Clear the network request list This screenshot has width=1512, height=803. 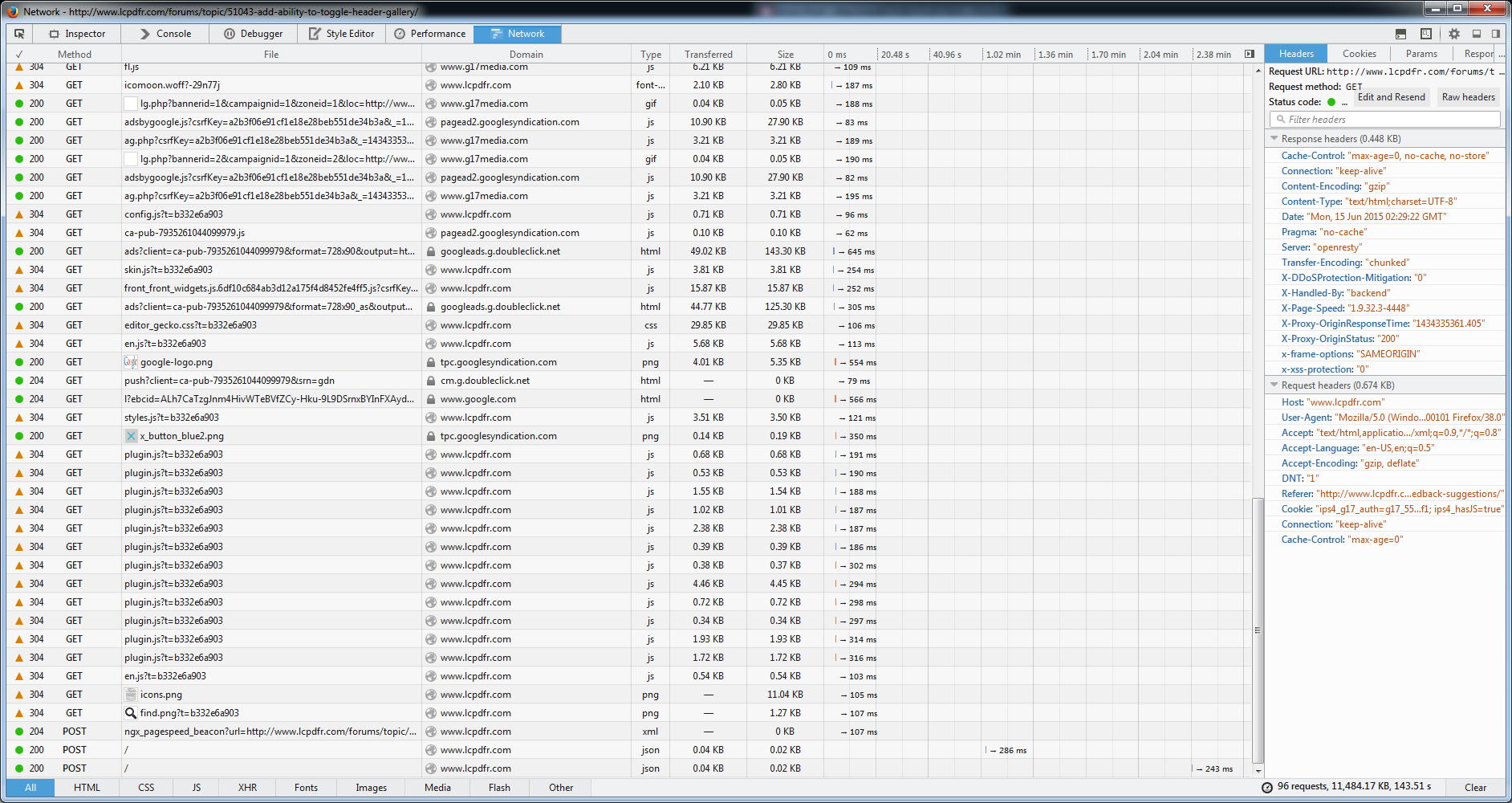[x=1475, y=788]
